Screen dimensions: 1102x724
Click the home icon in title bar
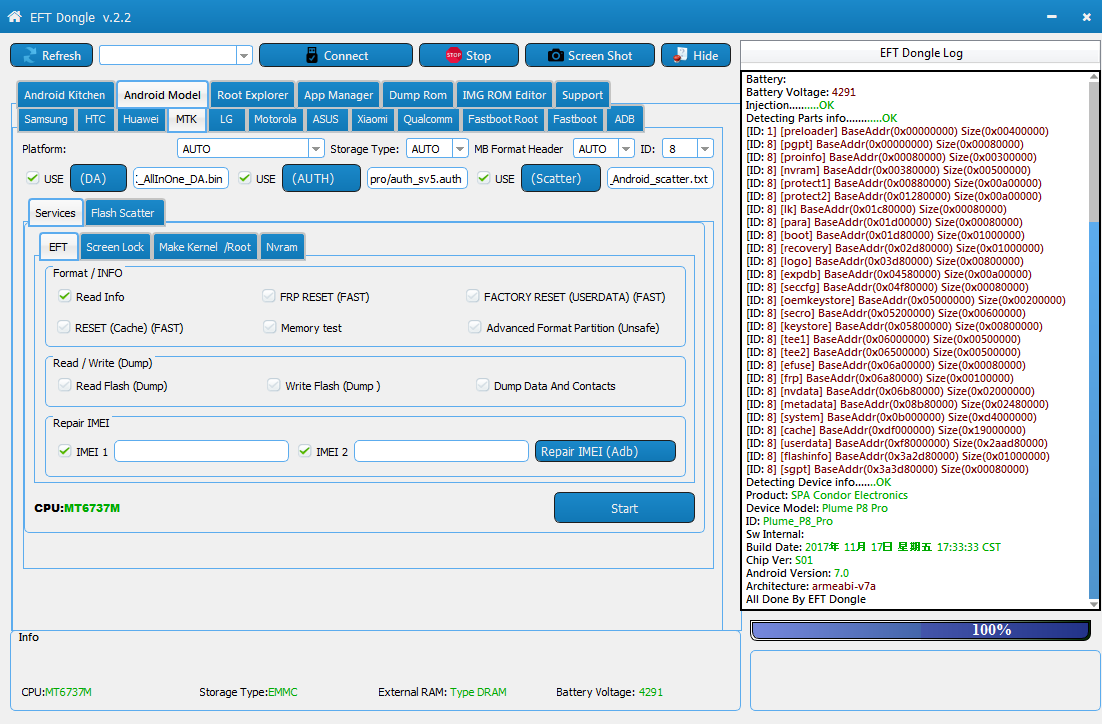click(x=14, y=17)
